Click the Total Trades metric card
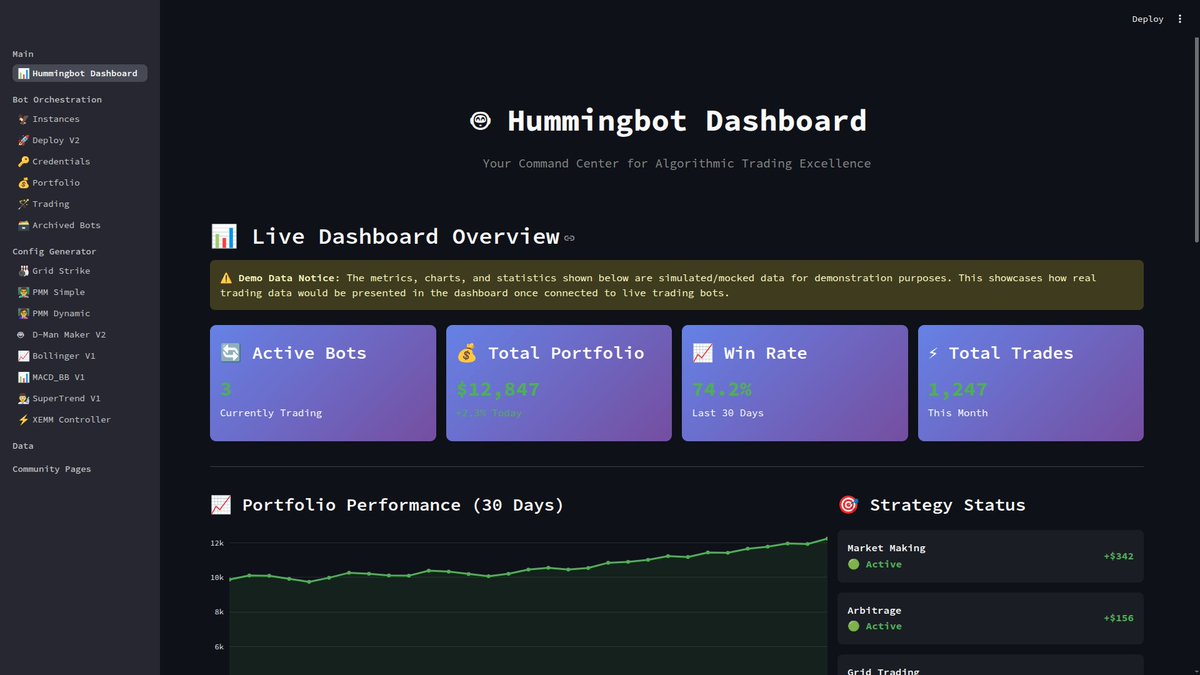Image resolution: width=1200 pixels, height=675 pixels. click(x=1031, y=383)
